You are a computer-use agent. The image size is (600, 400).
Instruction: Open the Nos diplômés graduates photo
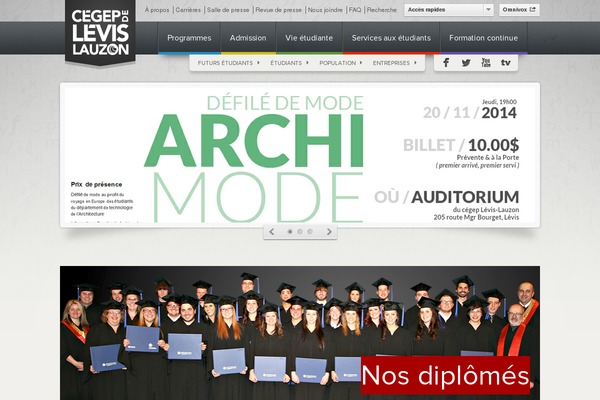(x=300, y=333)
